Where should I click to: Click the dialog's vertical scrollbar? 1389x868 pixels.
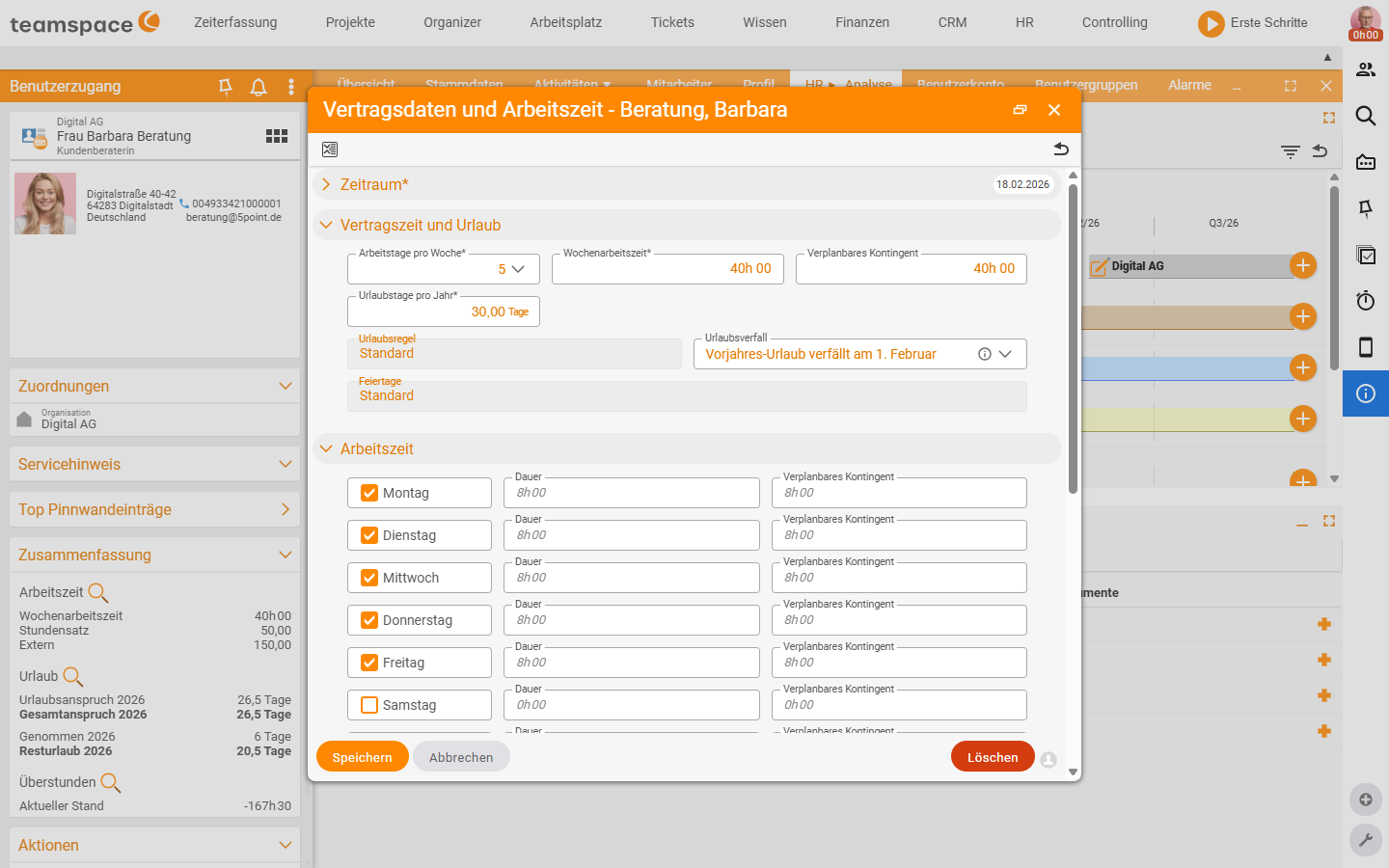1073,339
